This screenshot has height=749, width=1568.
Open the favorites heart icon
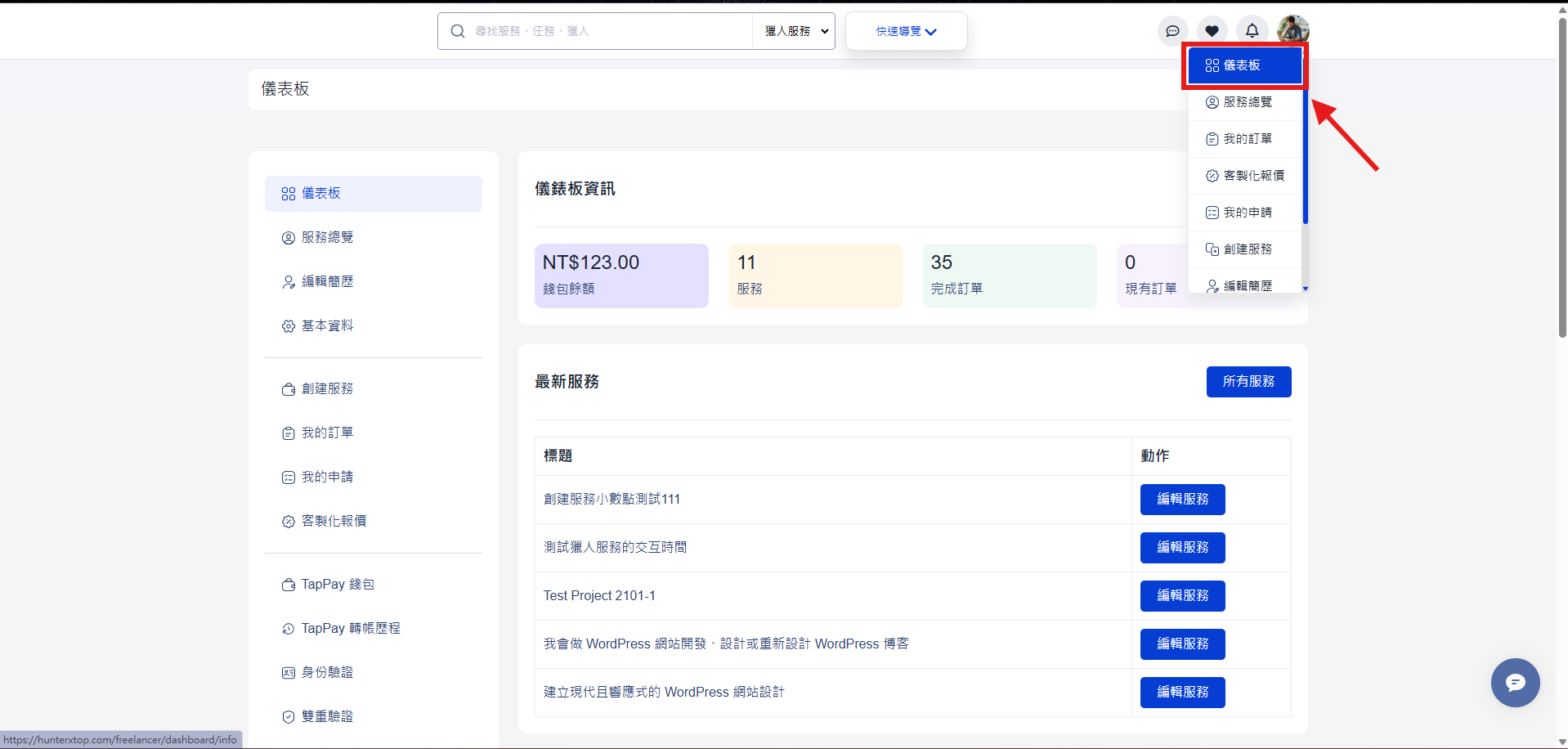tap(1212, 31)
